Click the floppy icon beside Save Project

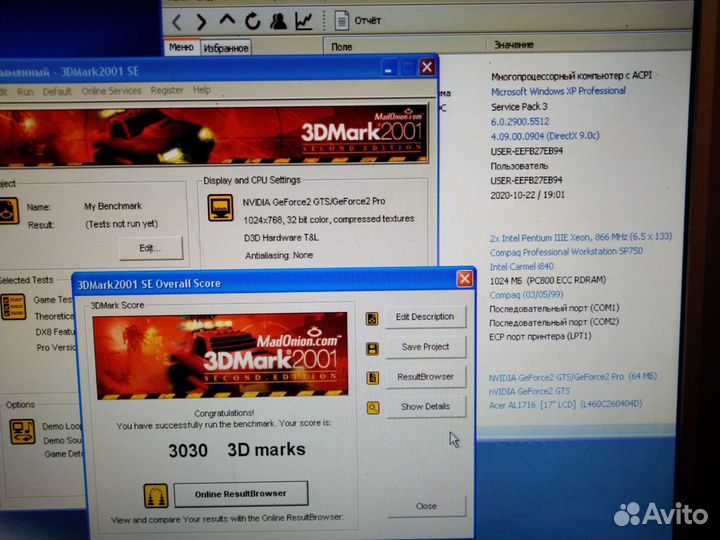(x=372, y=349)
